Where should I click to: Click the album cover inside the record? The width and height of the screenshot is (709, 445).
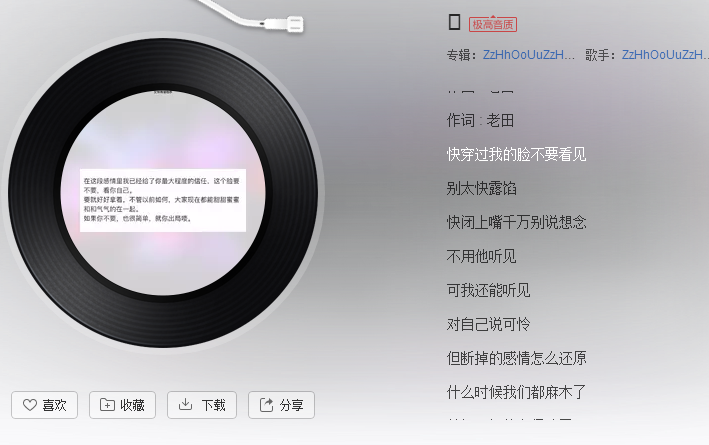163,194
